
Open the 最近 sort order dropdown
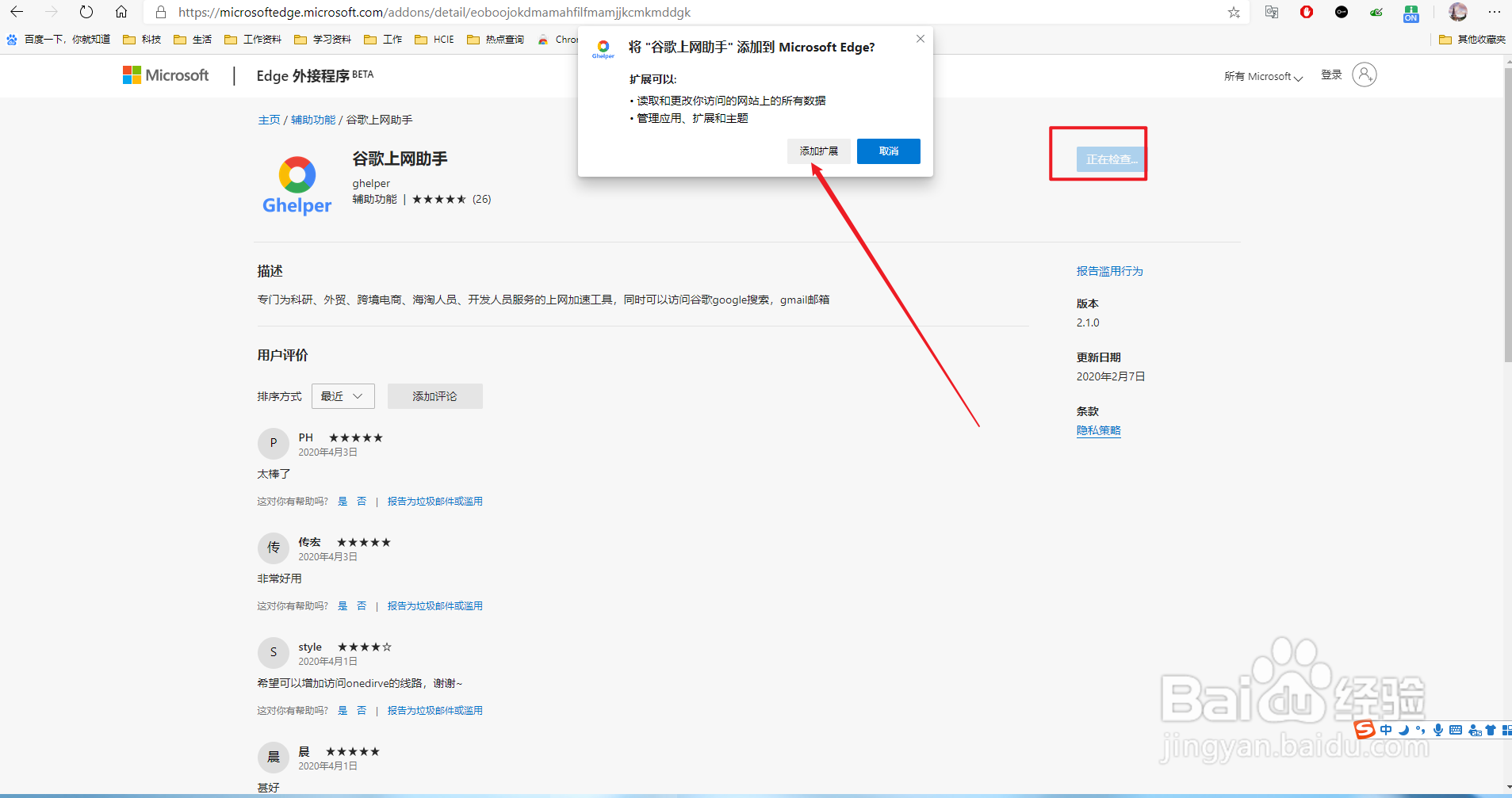343,396
